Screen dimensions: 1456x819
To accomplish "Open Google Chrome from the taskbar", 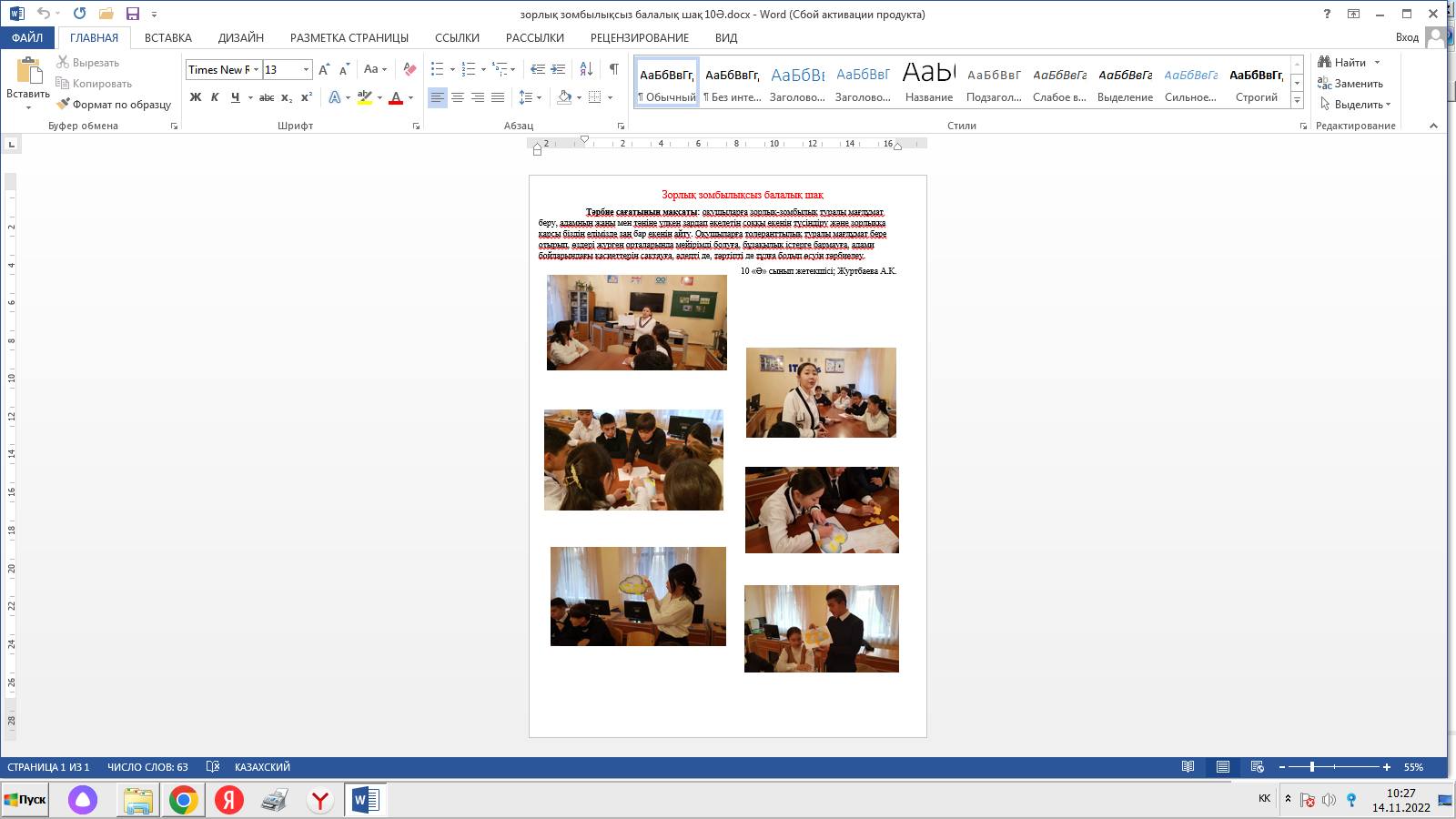I will point(183,800).
